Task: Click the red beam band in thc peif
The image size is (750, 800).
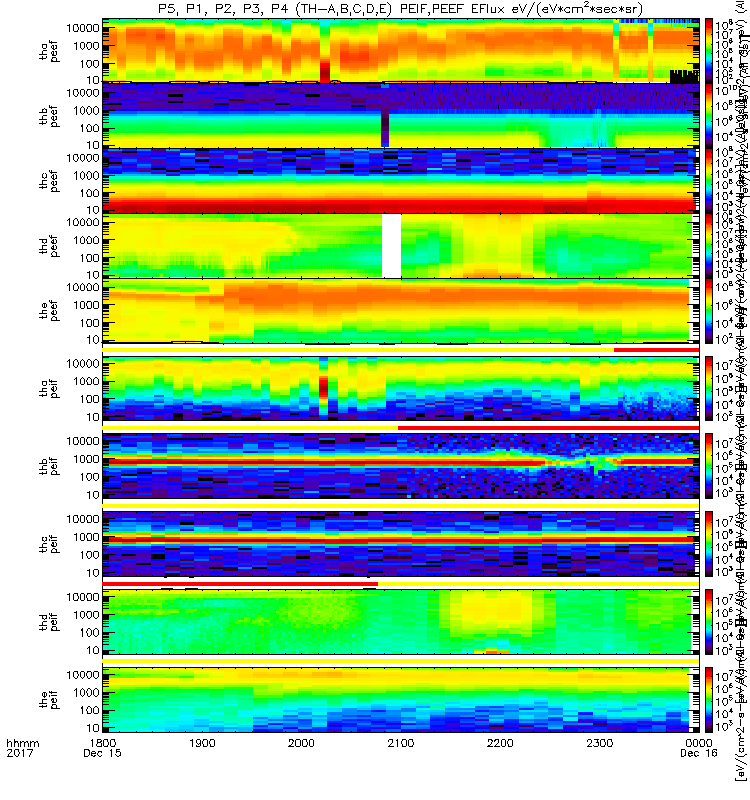Action: coord(401,539)
